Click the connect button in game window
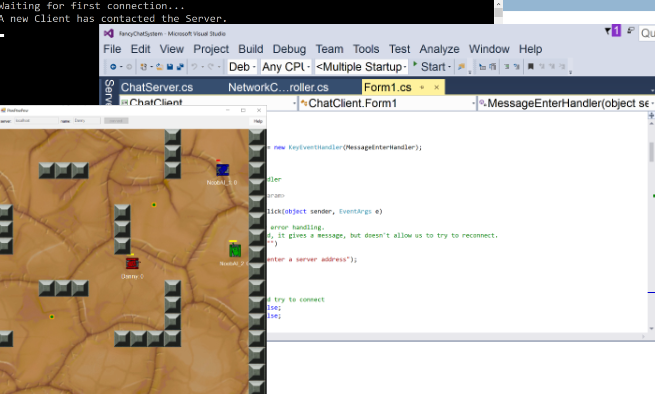655x394 pixels. [x=116, y=121]
